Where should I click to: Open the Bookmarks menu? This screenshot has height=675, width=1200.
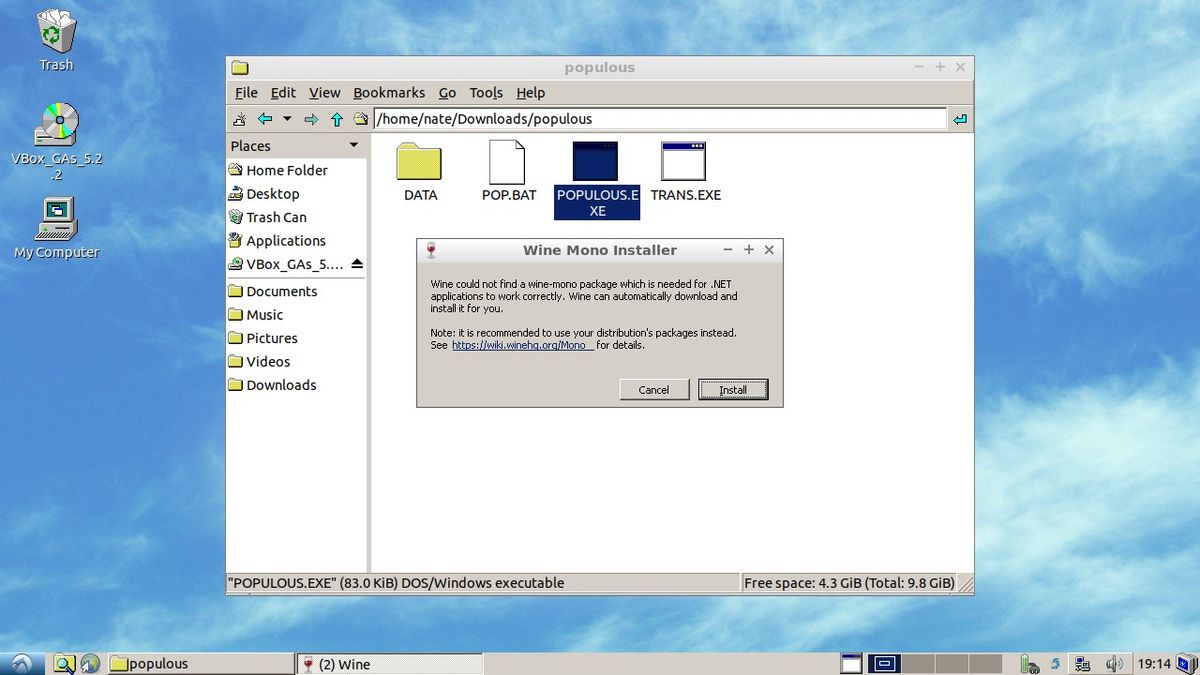point(389,92)
